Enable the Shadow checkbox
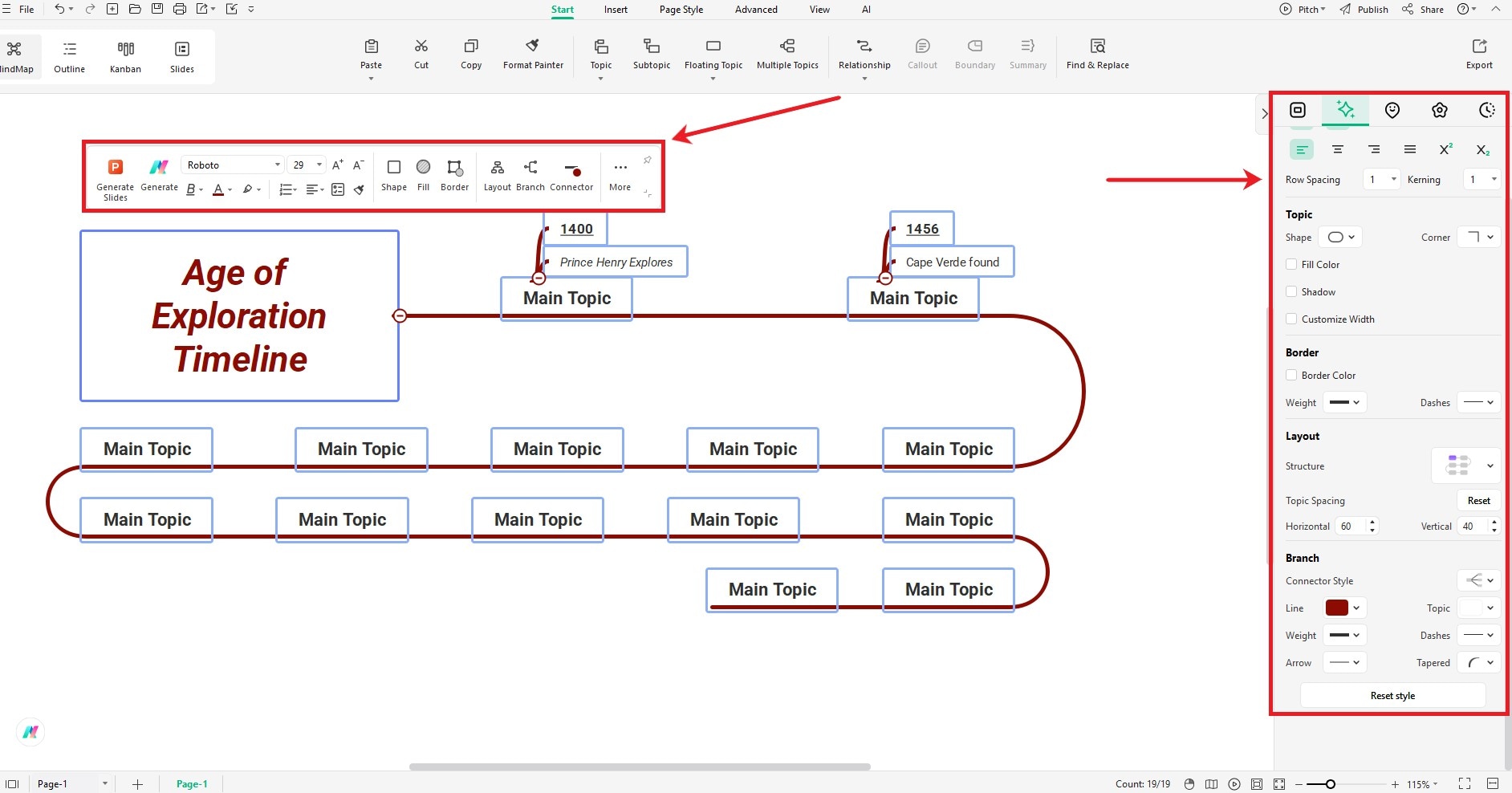This screenshot has width=1512, height=793. pyautogui.click(x=1291, y=291)
